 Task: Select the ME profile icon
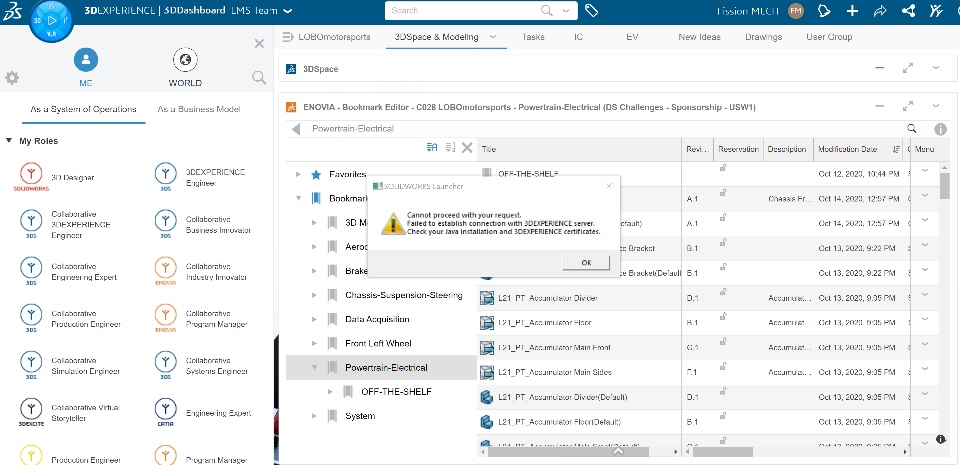click(86, 60)
